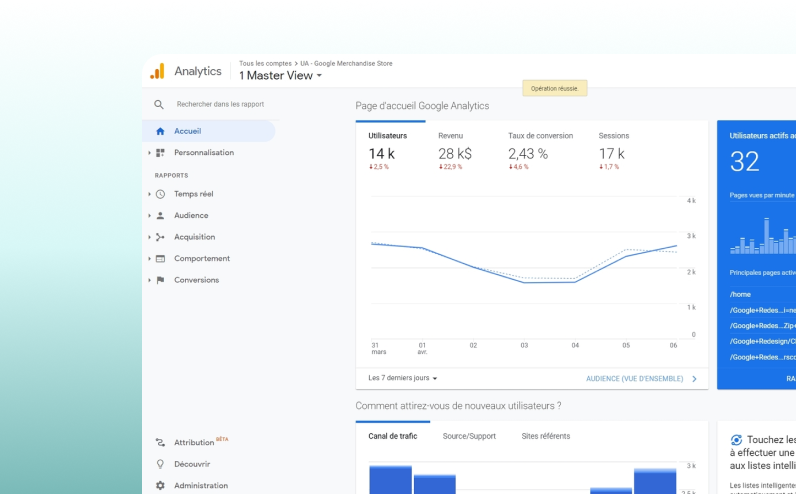
Task: Click the Acquisition branching icon
Action: click(x=160, y=237)
